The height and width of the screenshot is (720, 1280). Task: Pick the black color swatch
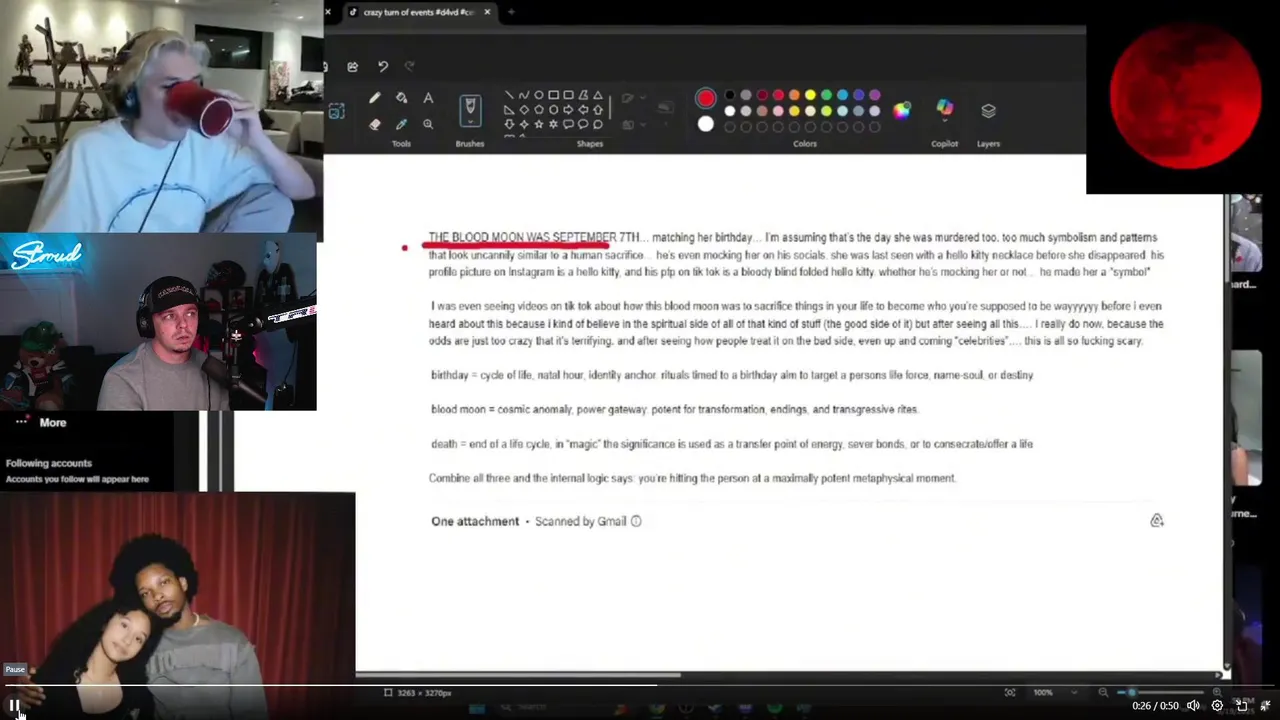730,95
